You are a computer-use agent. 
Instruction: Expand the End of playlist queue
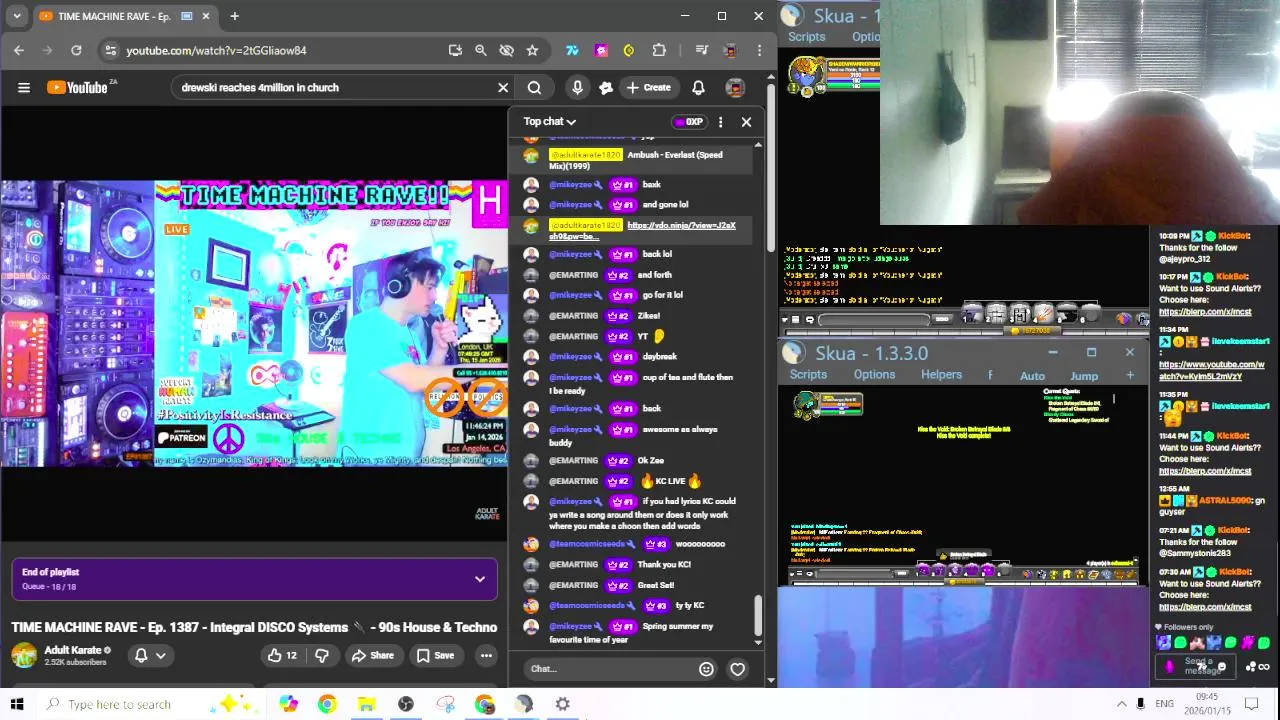pos(480,579)
